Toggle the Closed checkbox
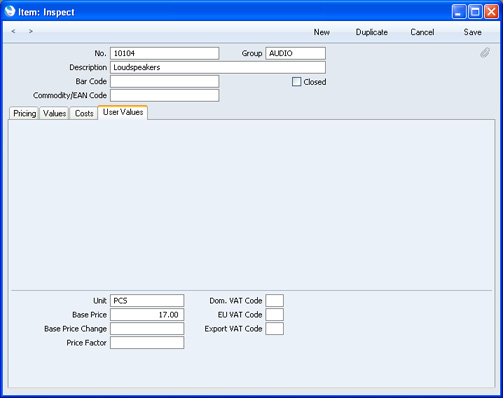 [x=296, y=82]
